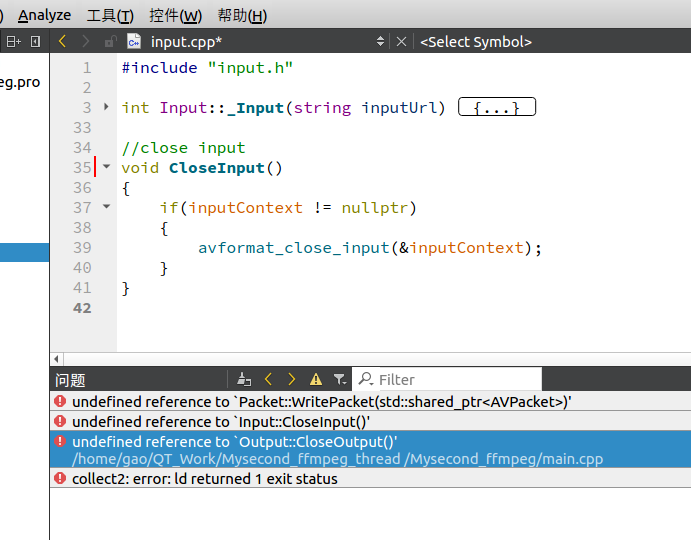Viewport: 691px width, 540px height.
Task: Click the #include "input.h" line
Action: coord(207,67)
